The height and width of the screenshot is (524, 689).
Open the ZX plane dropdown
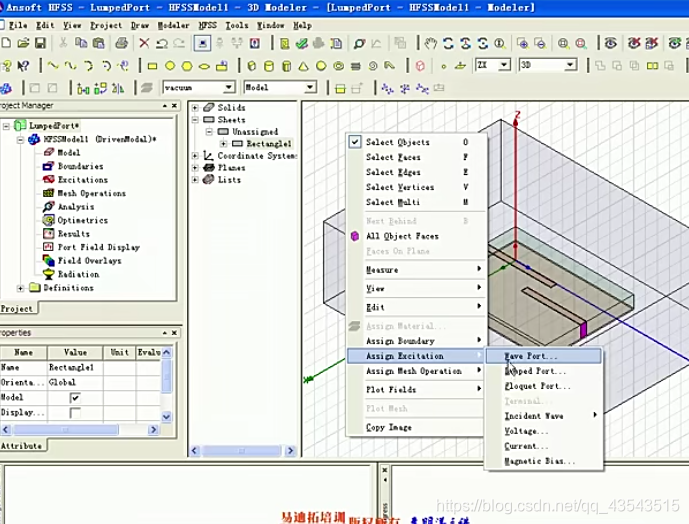(x=505, y=65)
